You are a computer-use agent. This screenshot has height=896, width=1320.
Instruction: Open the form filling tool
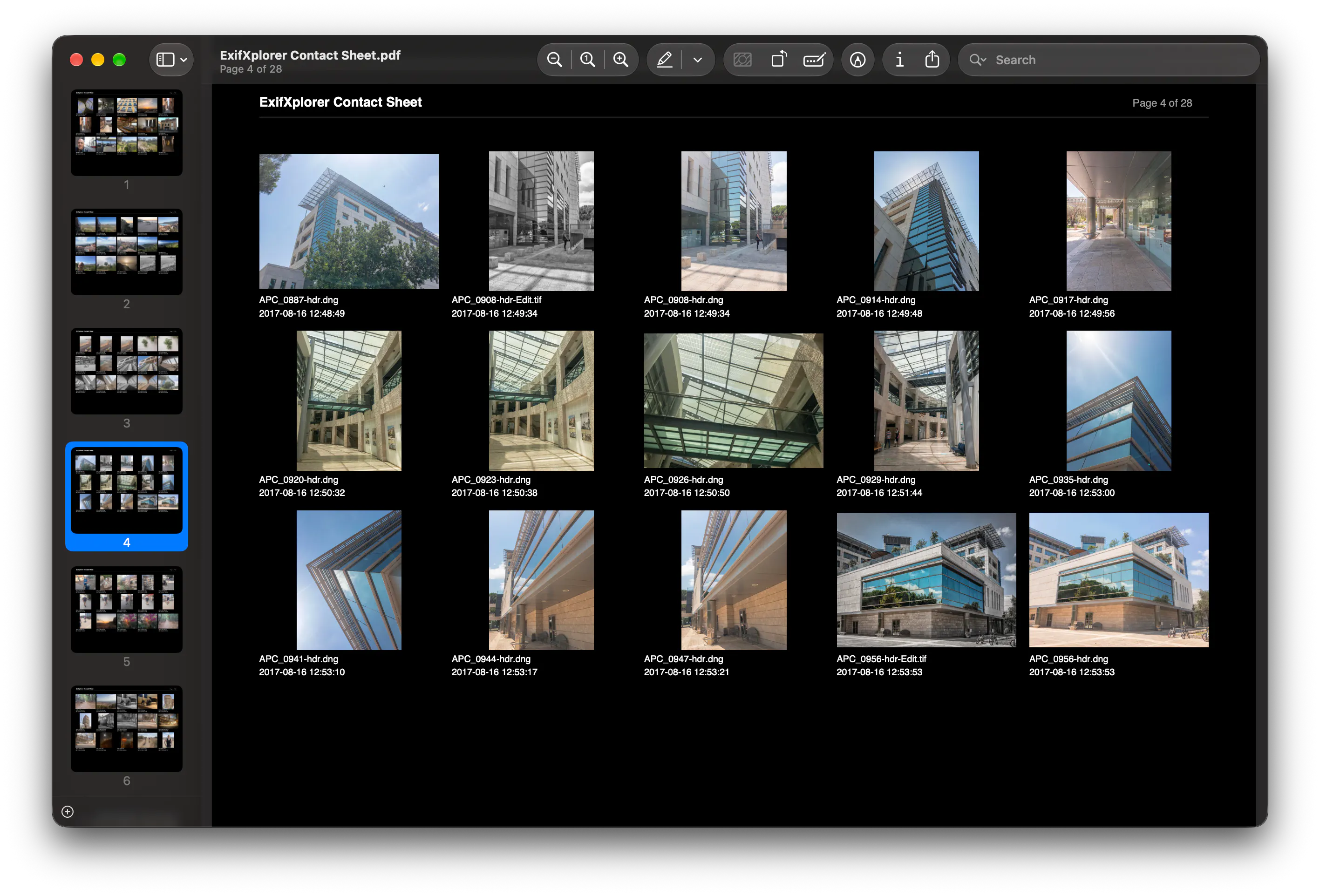point(815,60)
